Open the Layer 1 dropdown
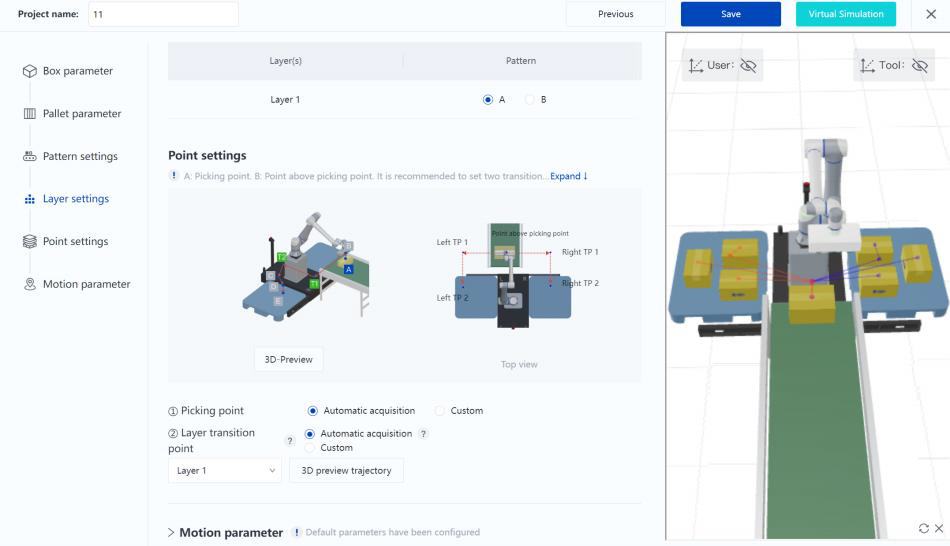Viewport: 950px width, 546px height. click(x=224, y=471)
